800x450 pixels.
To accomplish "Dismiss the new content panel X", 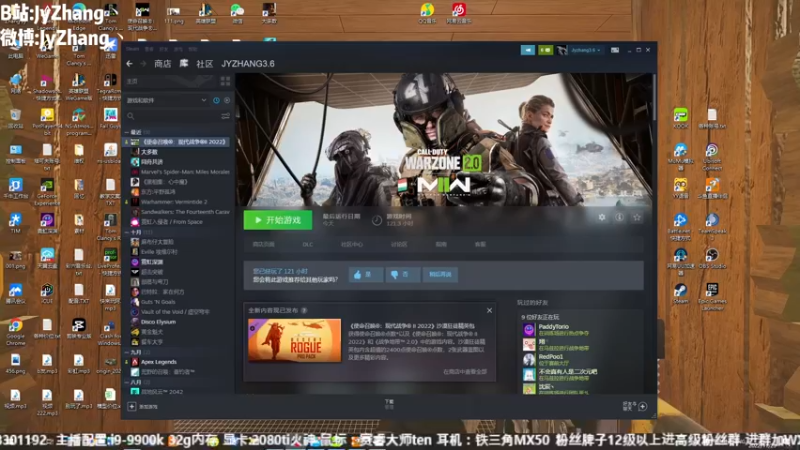I will coord(489,310).
